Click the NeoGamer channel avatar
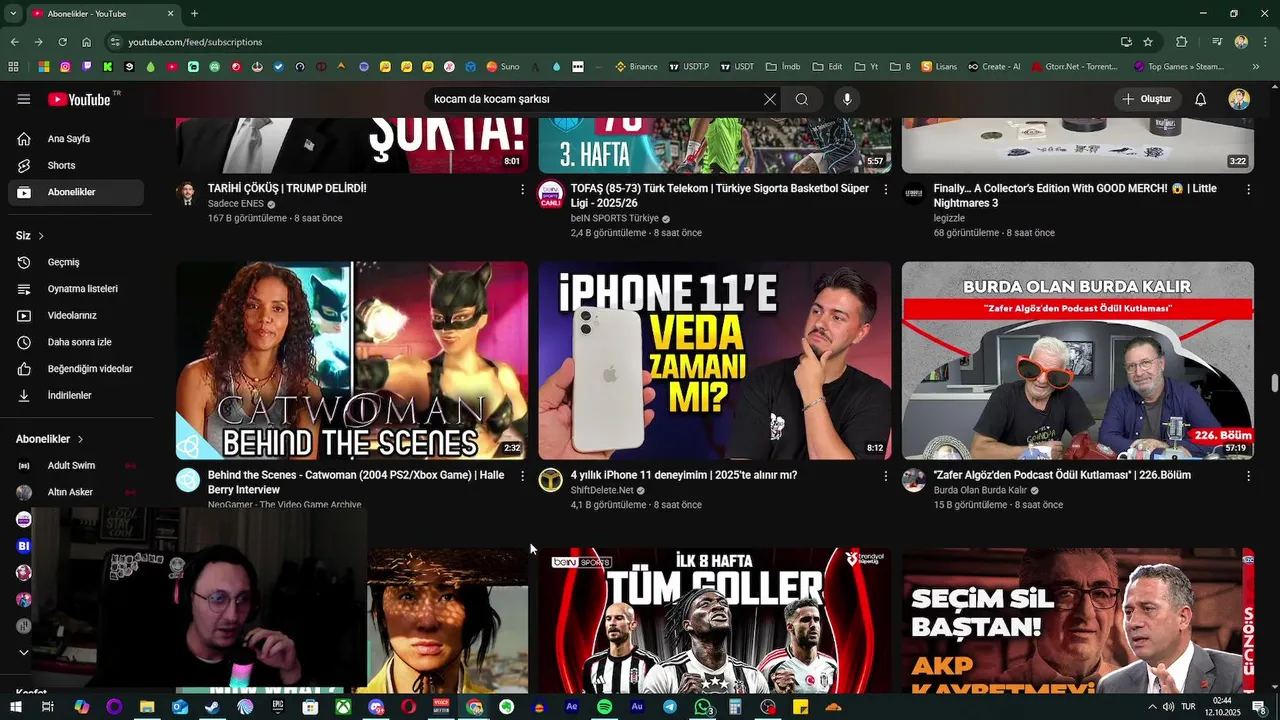Viewport: 1280px width, 720px height. (188, 480)
